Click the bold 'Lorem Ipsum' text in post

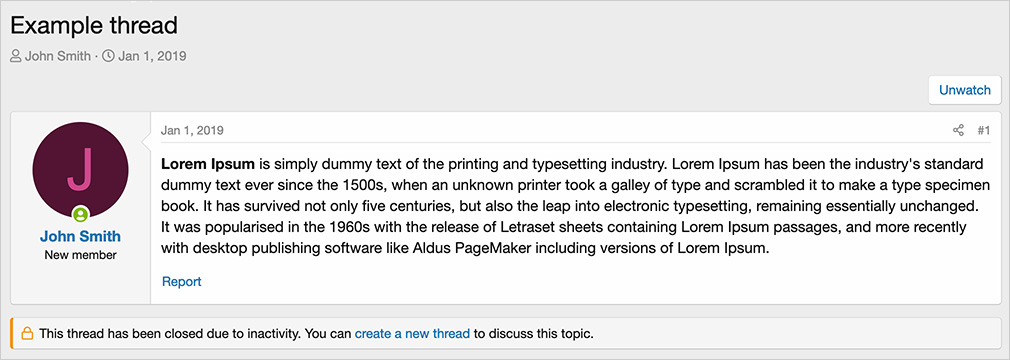208,163
